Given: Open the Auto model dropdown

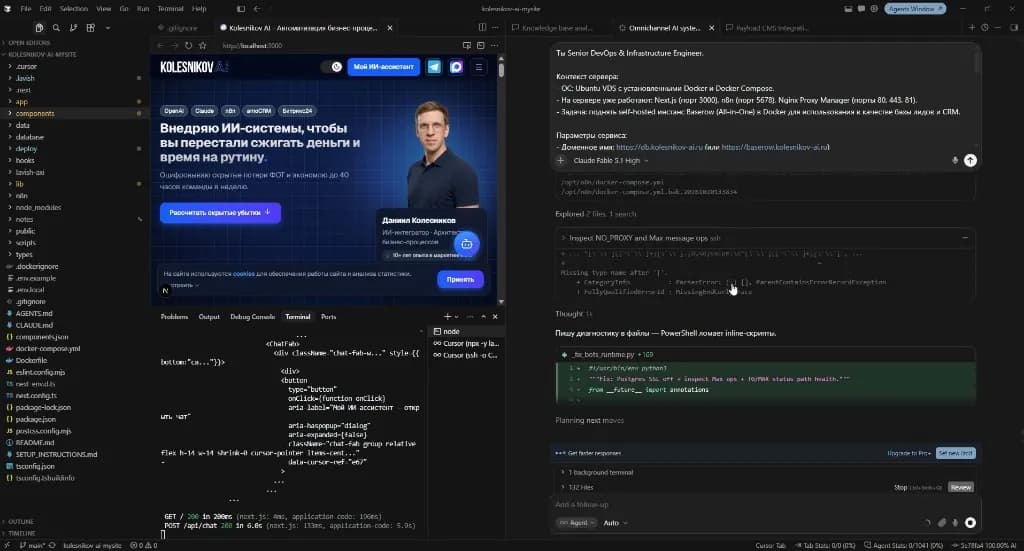Looking at the screenshot, I should [615, 523].
